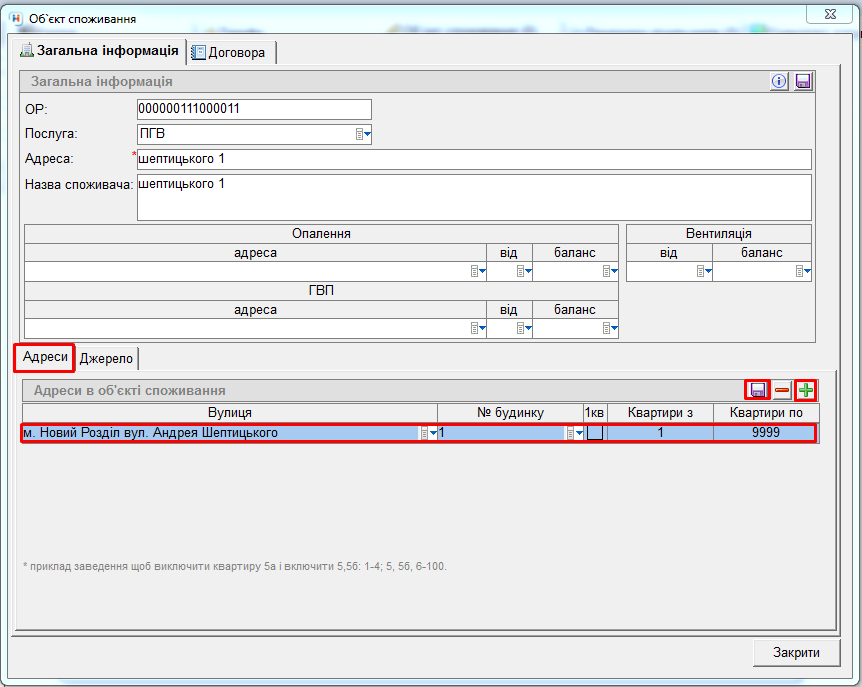Add new address with green plus icon
This screenshot has width=862, height=687.
point(806,390)
